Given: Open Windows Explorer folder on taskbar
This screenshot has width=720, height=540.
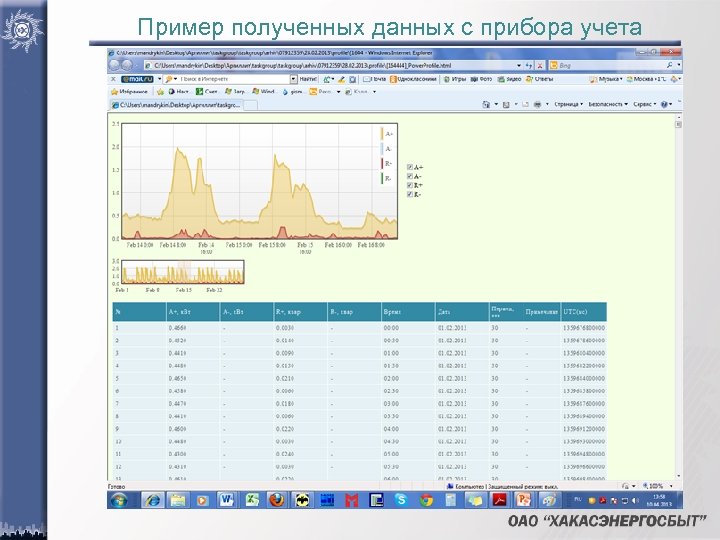Looking at the screenshot, I should (178, 500).
